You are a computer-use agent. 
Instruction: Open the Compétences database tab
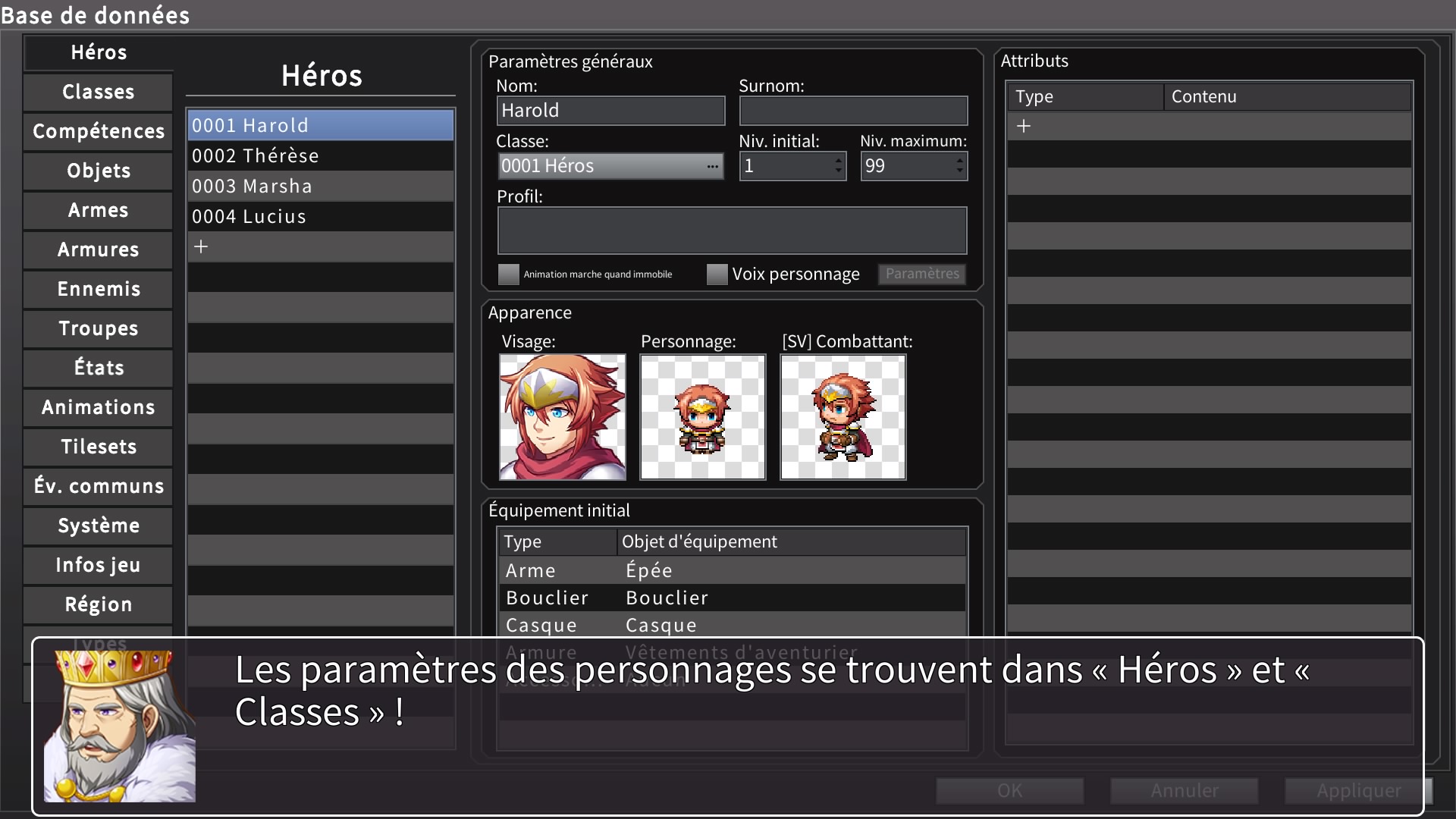tap(99, 131)
